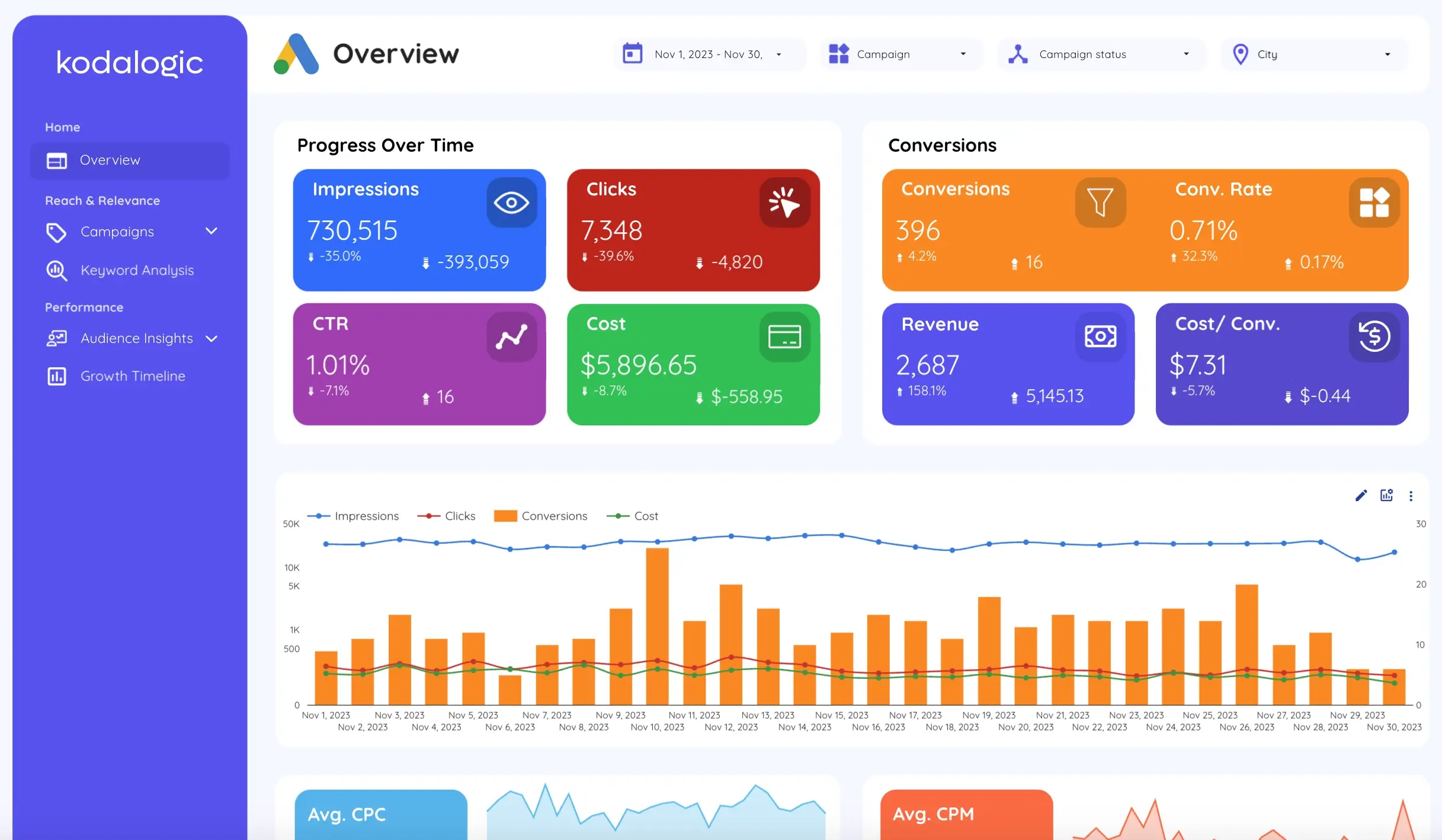Click the Campaigns tag icon
The image size is (1442, 840).
click(56, 232)
